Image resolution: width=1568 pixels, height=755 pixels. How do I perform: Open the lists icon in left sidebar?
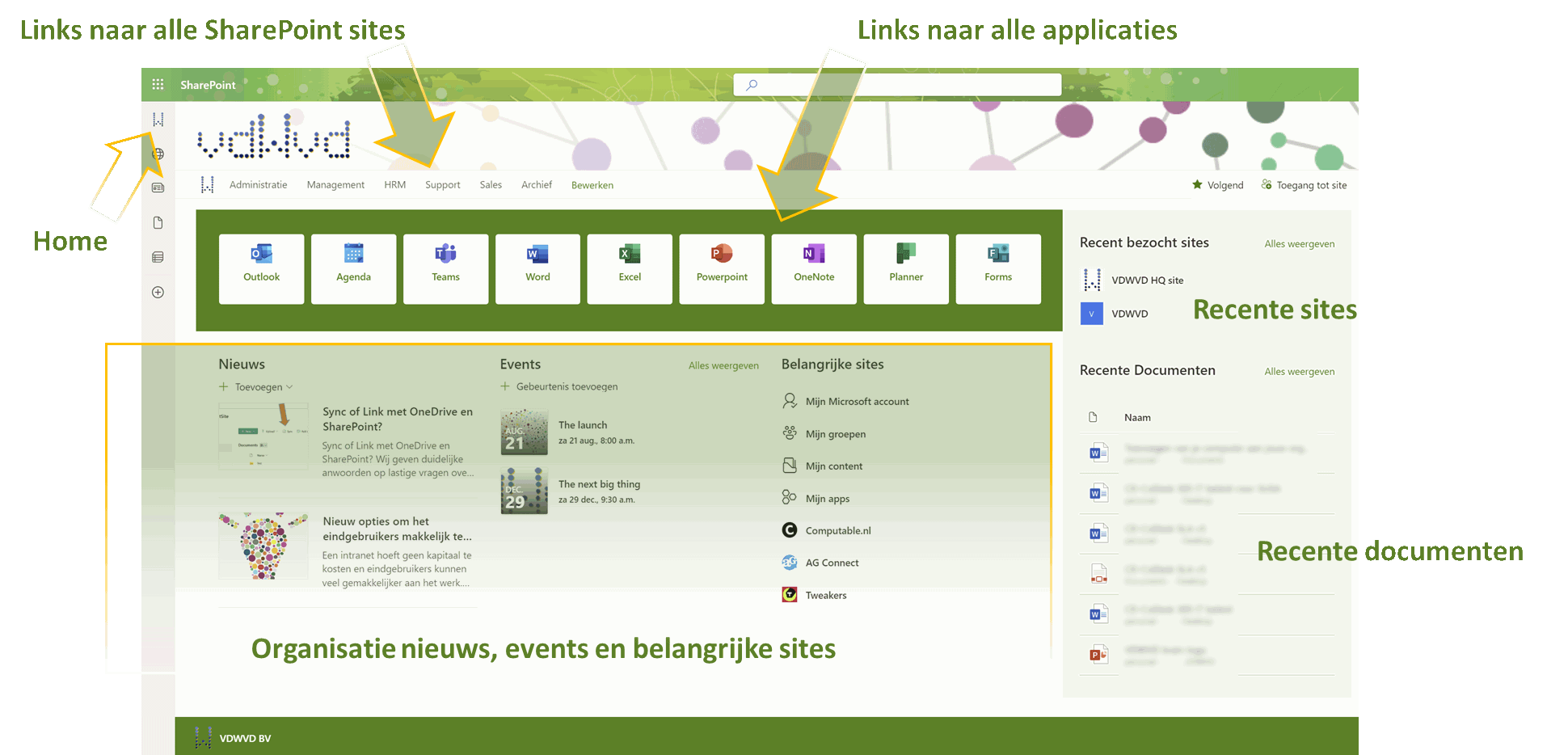[x=158, y=257]
